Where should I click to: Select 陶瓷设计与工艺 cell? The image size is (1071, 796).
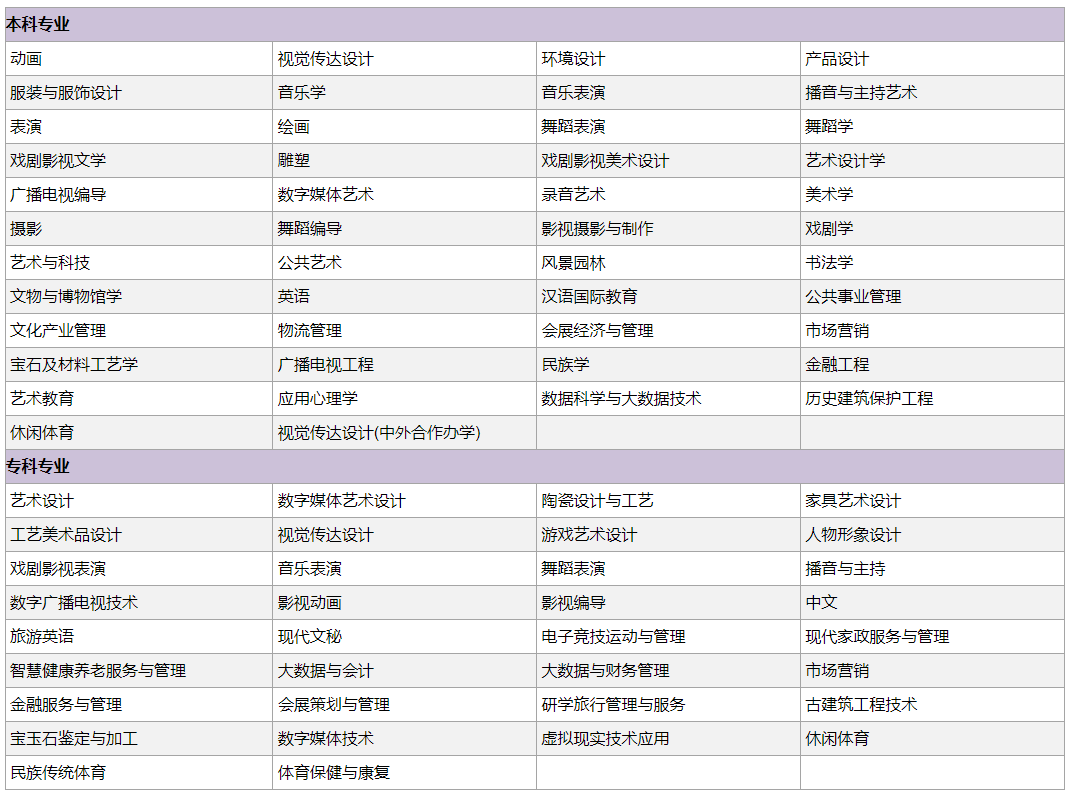pos(668,501)
